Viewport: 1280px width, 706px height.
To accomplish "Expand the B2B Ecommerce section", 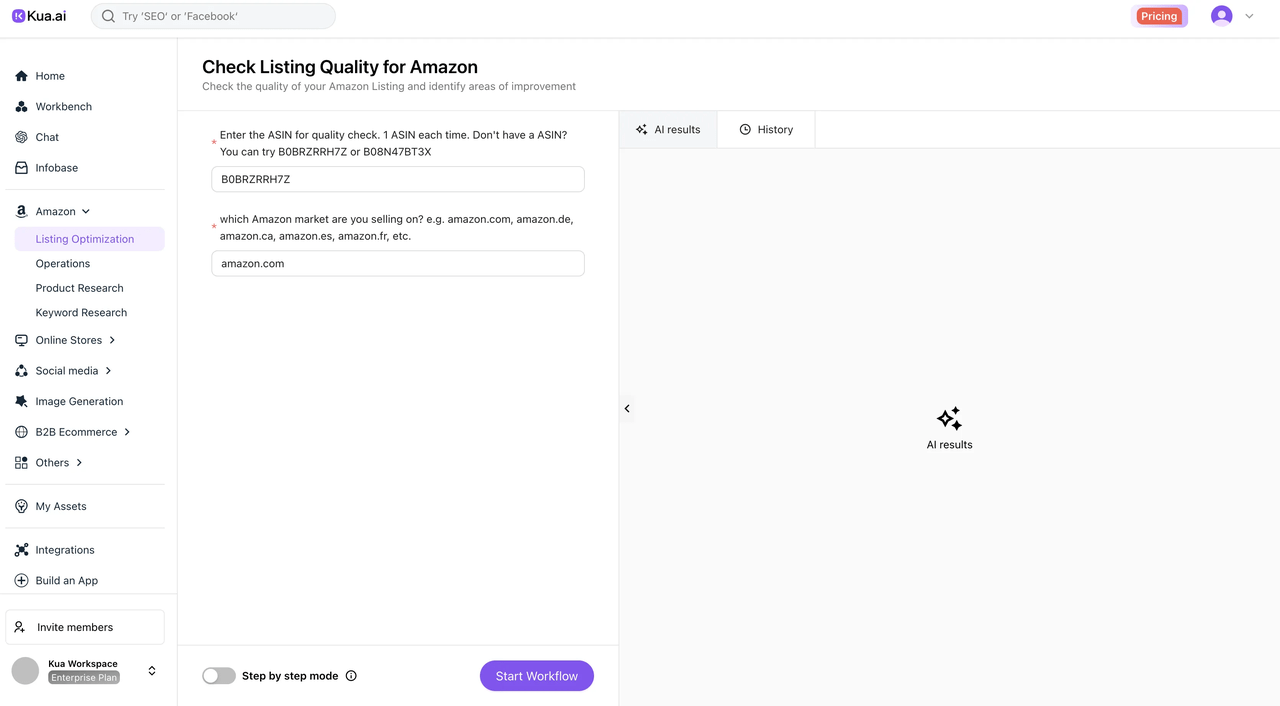I will (x=127, y=432).
